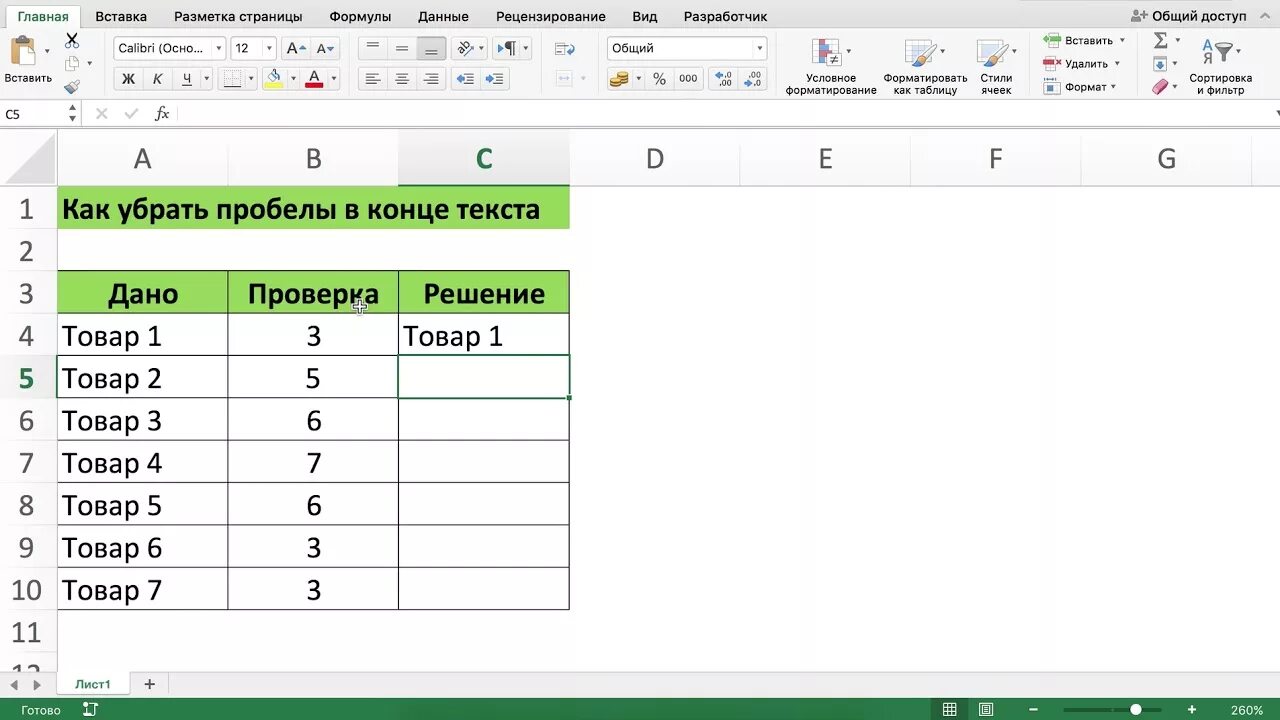Viewport: 1280px width, 720px height.
Task: Expand the formula bar chevron
Action: [1277, 114]
